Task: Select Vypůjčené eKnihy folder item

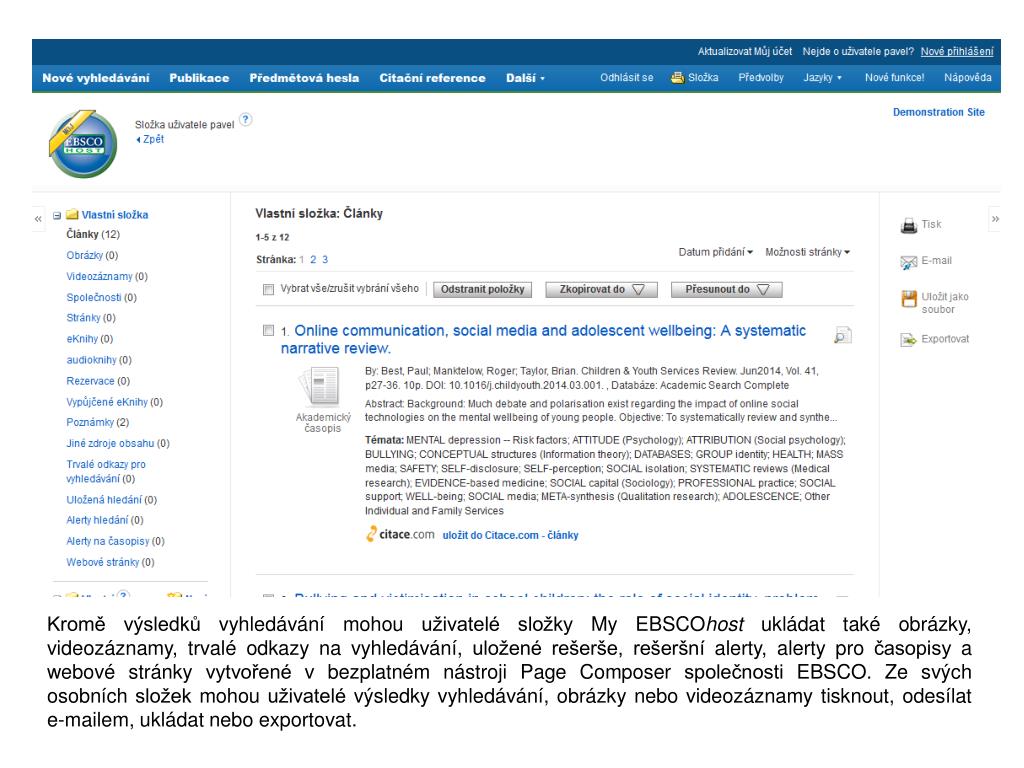Action: 114,402
